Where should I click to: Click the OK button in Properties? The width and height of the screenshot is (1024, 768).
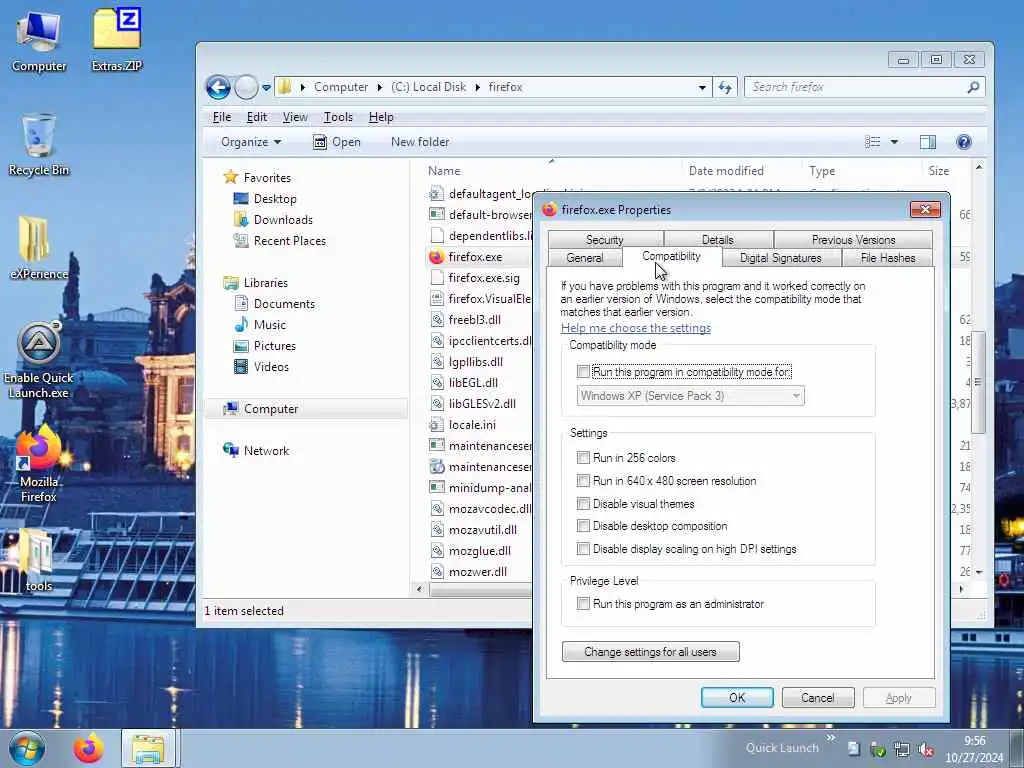tap(737, 697)
